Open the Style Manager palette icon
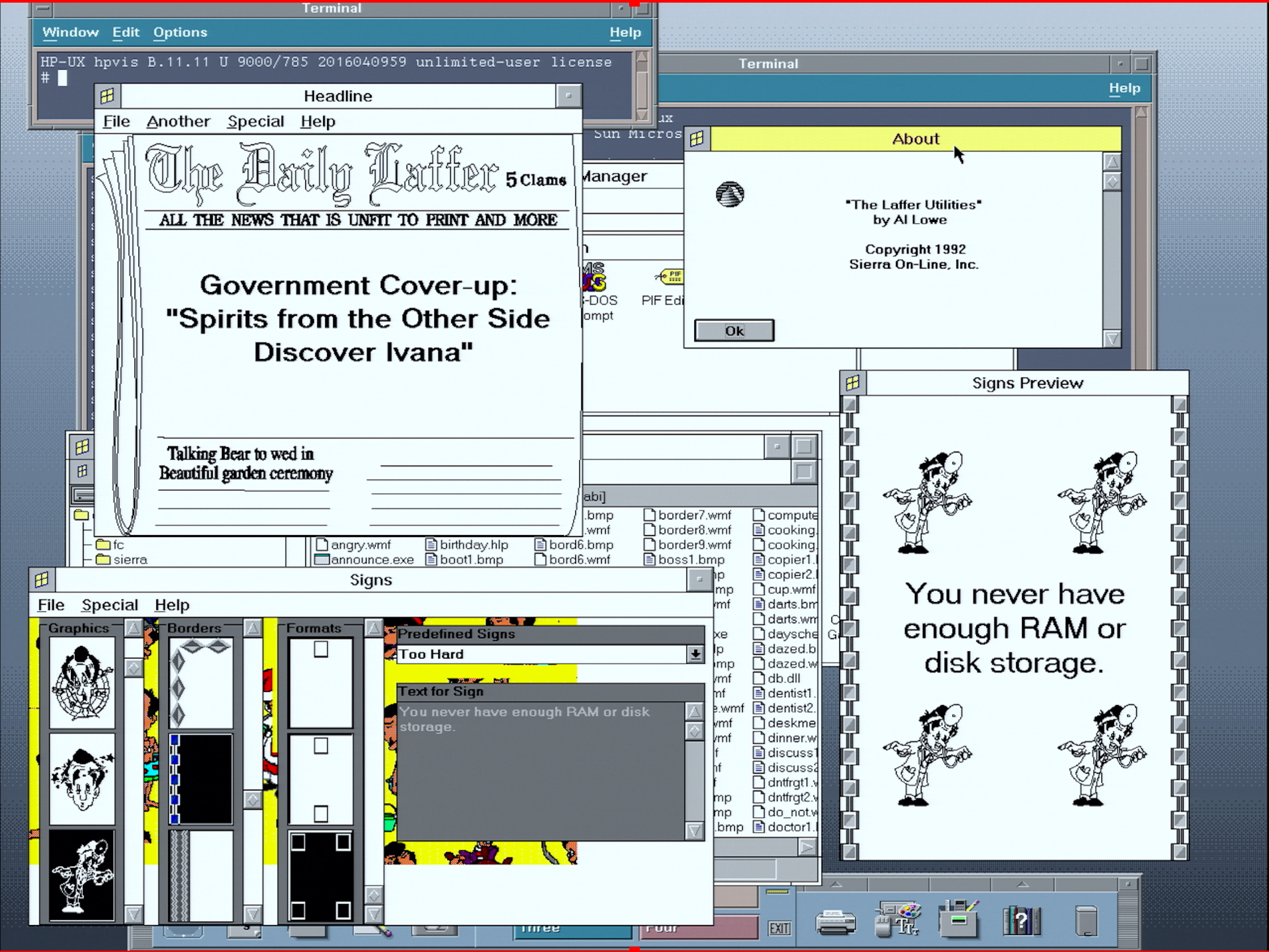This screenshot has width=1269, height=952. coord(899,918)
